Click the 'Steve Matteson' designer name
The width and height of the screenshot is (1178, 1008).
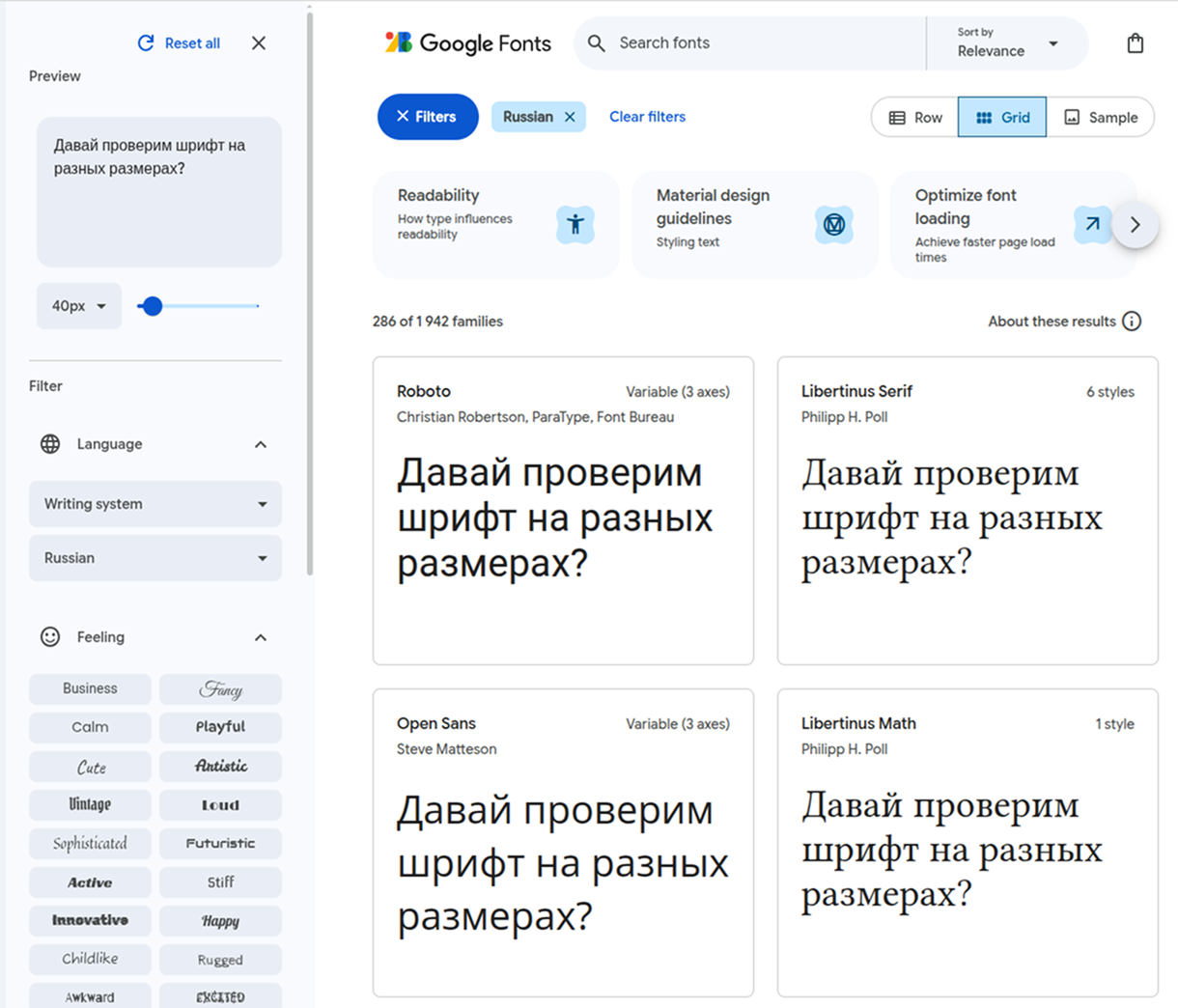pos(447,749)
